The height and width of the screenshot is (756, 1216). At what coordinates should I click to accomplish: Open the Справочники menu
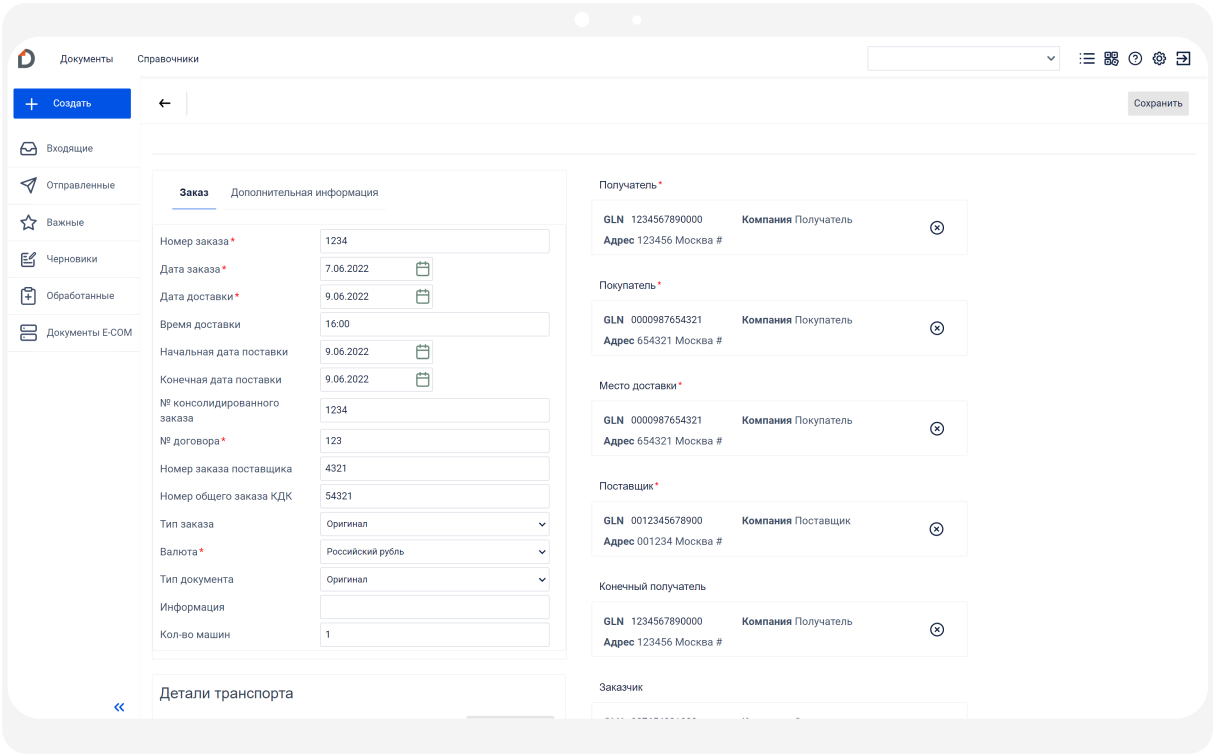[168, 59]
